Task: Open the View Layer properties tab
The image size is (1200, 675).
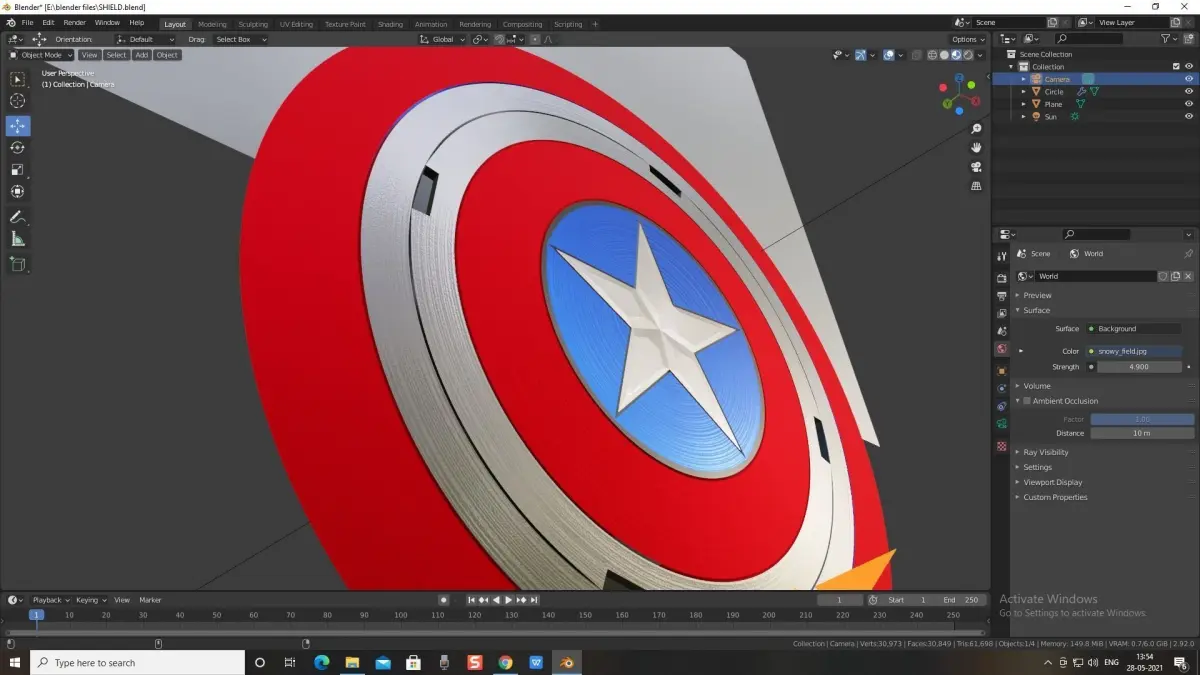Action: pos(1002,314)
